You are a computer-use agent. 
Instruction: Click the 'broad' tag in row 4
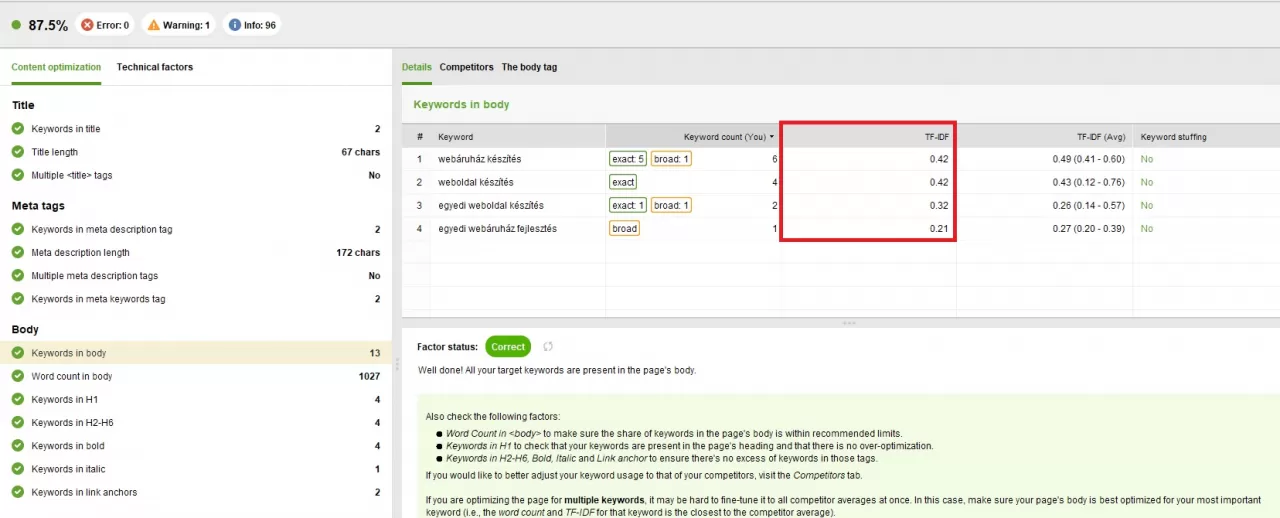click(624, 228)
